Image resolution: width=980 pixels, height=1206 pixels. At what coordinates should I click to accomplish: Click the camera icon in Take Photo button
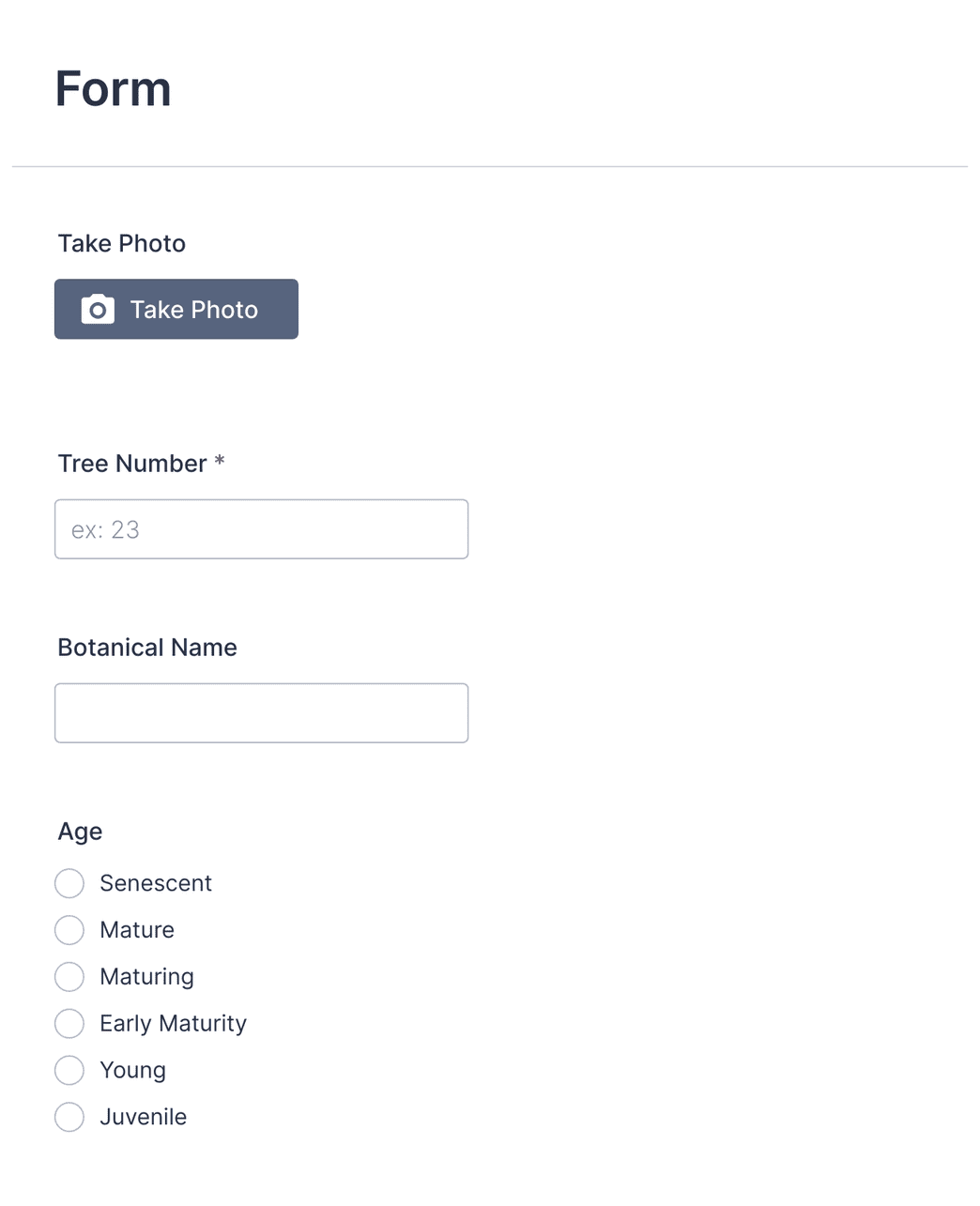[x=97, y=309]
